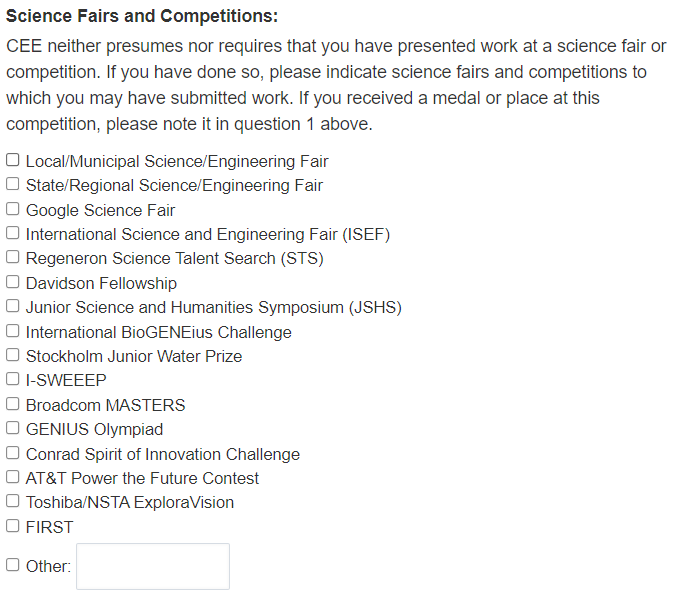This screenshot has height=603, width=677.
Task: Check the Toshiba/NSTA ExploraVision checkbox
Action: (x=13, y=501)
